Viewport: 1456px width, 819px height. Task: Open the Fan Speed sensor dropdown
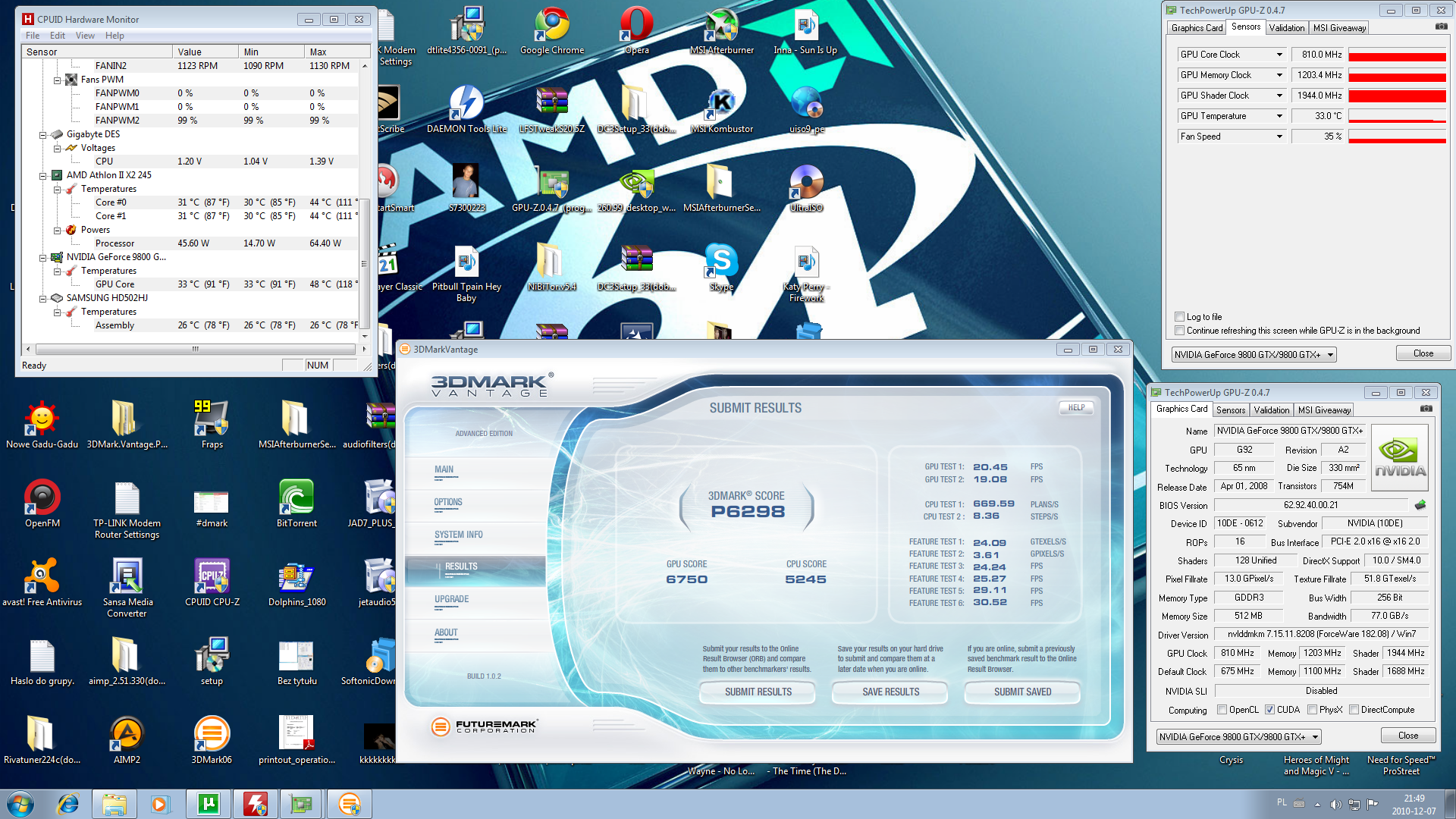point(1279,136)
